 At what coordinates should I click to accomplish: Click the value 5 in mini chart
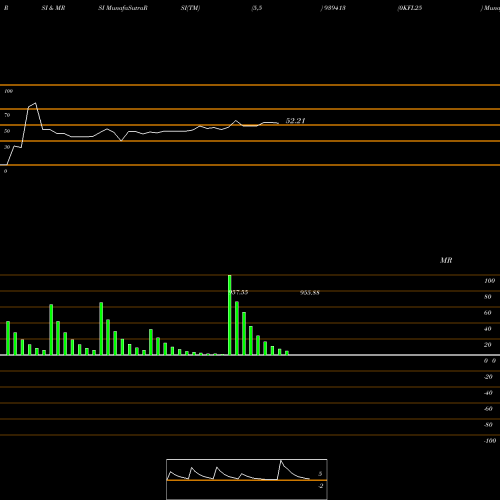click(320, 474)
